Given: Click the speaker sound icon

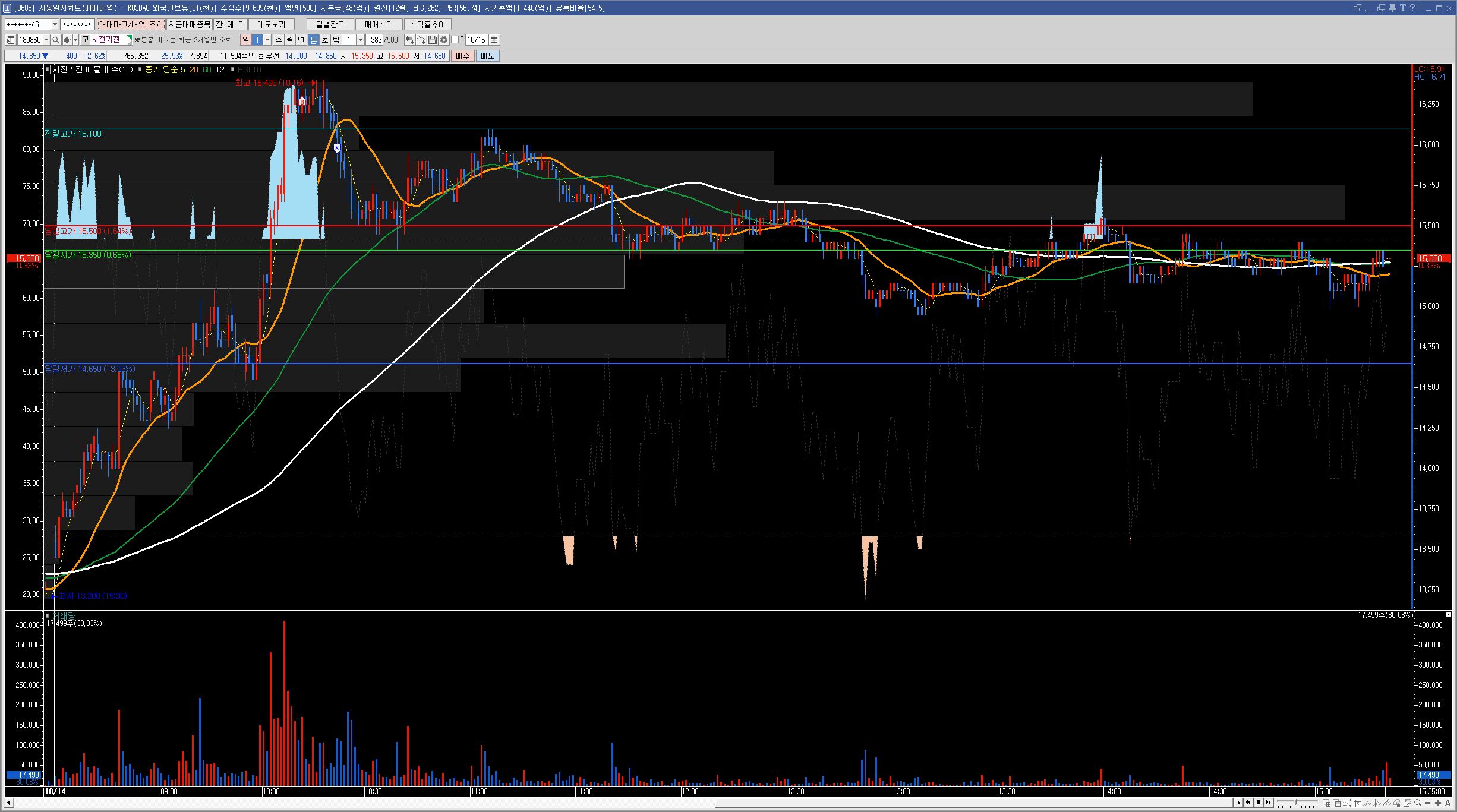Looking at the screenshot, I should coord(67,40).
